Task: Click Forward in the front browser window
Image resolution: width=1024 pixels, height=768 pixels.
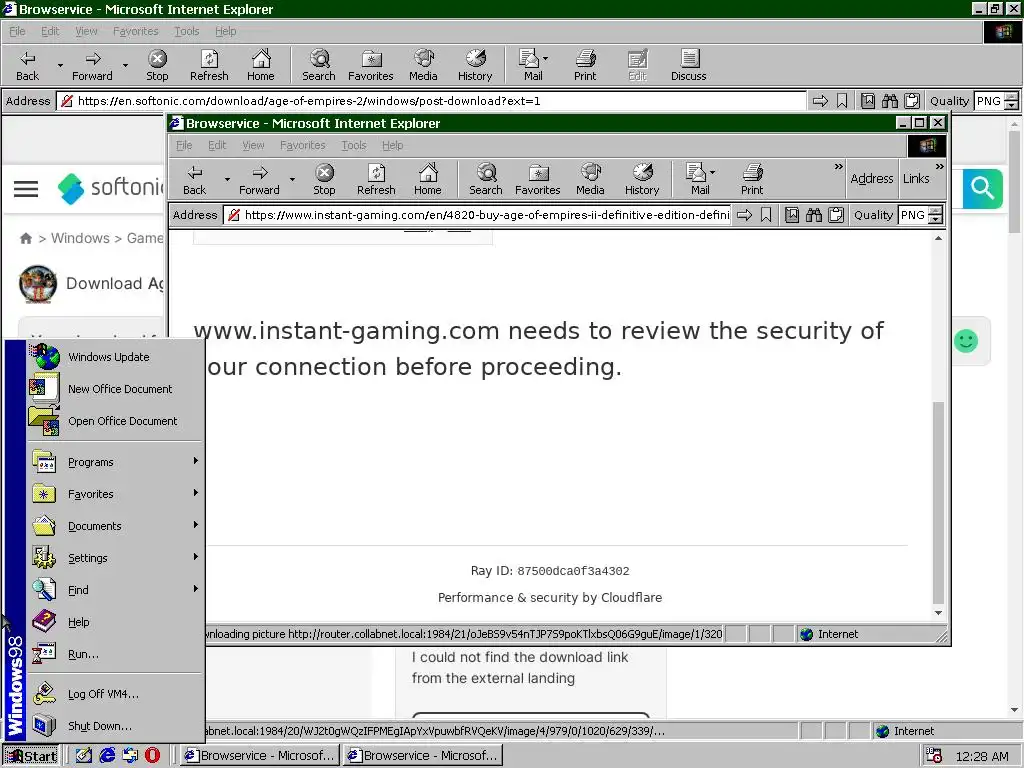Action: [x=259, y=180]
